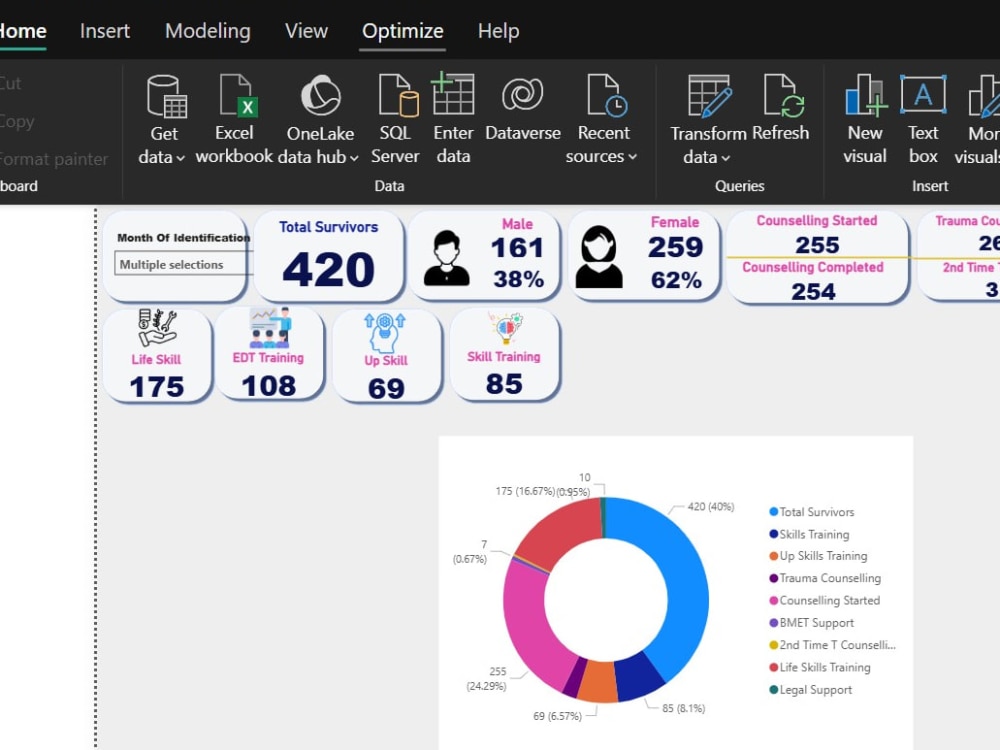The image size is (1000, 750).
Task: Click Legal Support legend color marker
Action: pos(774,689)
